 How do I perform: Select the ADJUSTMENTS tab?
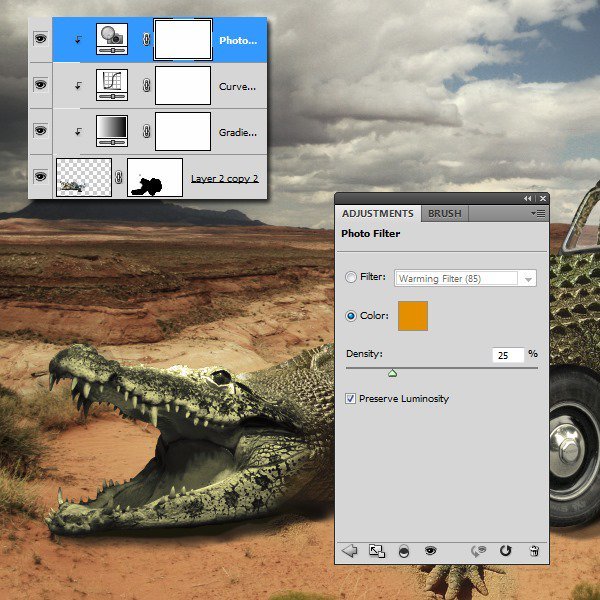[378, 214]
